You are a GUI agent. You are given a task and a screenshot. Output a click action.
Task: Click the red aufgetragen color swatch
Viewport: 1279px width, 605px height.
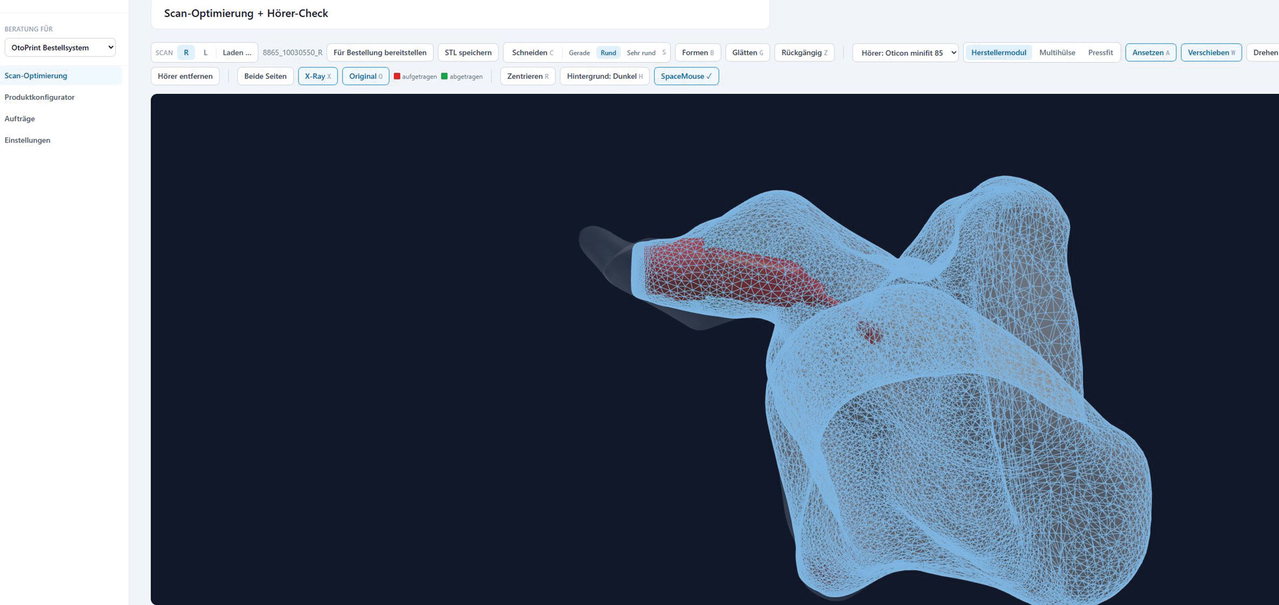397,76
